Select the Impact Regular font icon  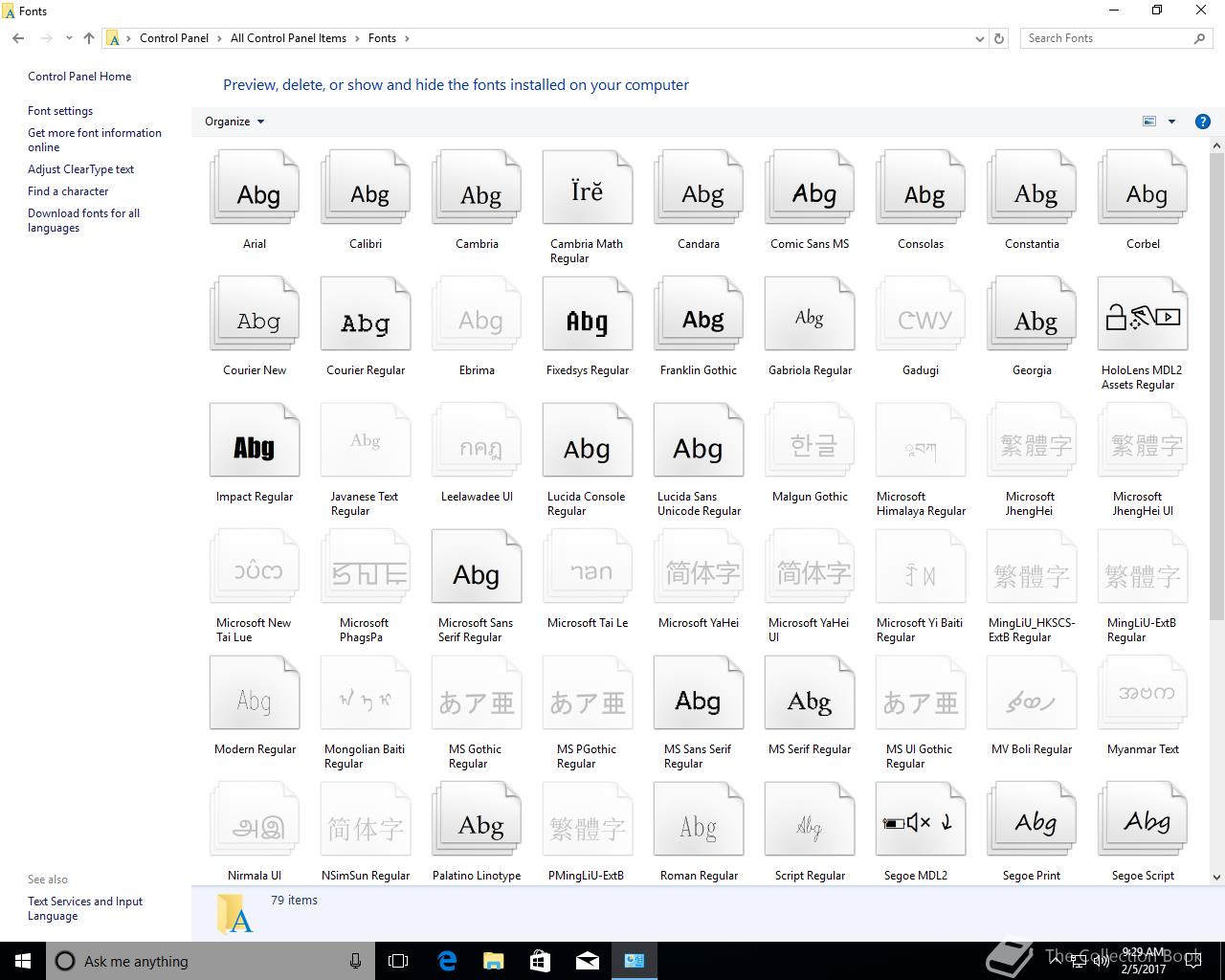(x=255, y=440)
